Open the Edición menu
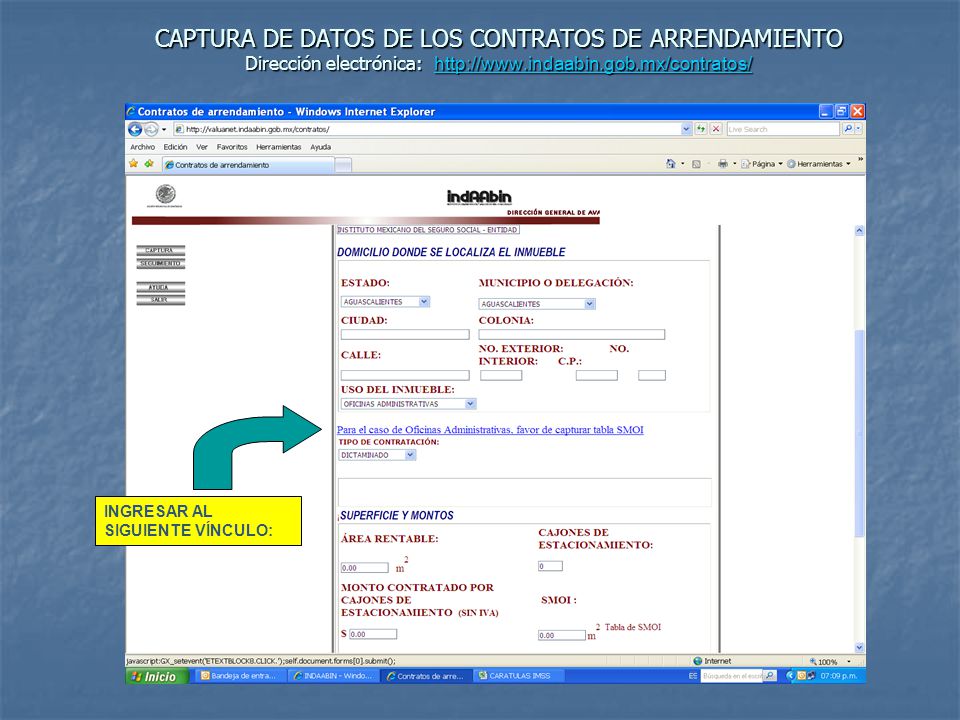 click(175, 147)
